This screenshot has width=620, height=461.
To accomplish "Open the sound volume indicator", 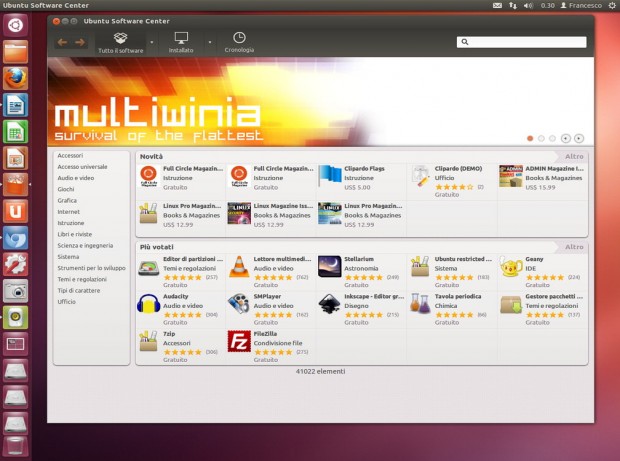I will coord(528,6).
